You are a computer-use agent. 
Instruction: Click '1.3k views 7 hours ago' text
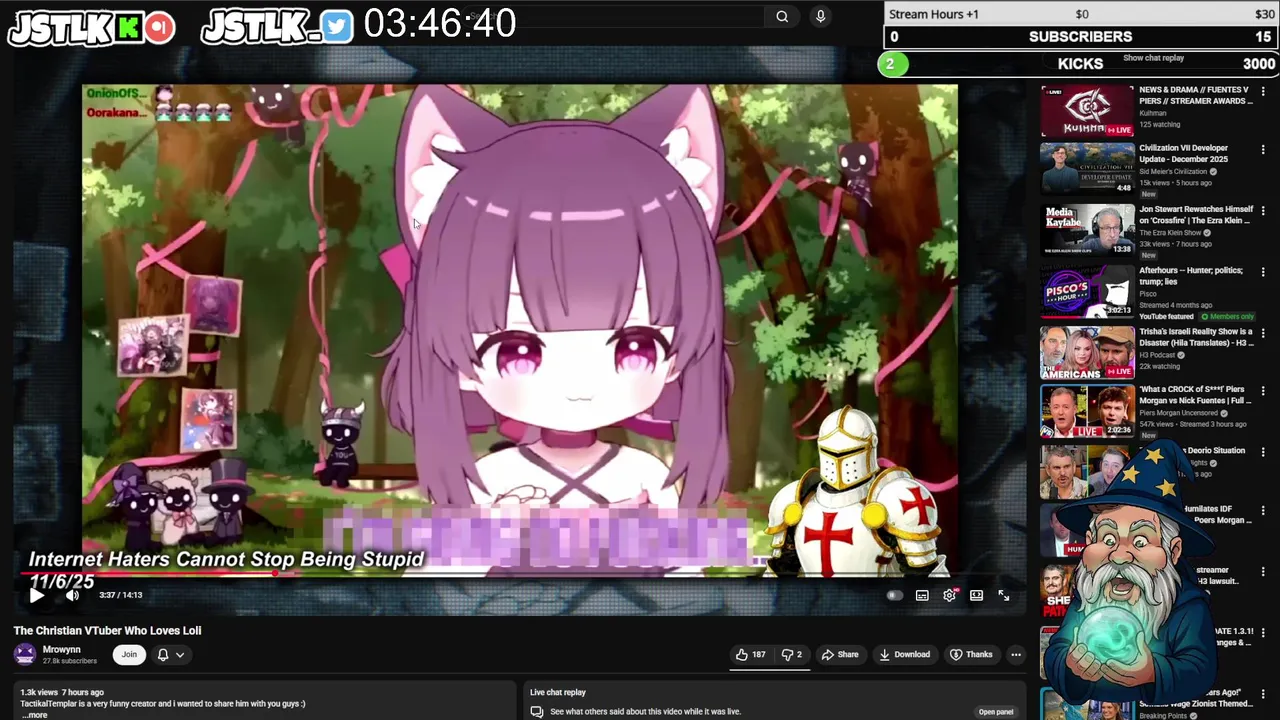(62, 692)
